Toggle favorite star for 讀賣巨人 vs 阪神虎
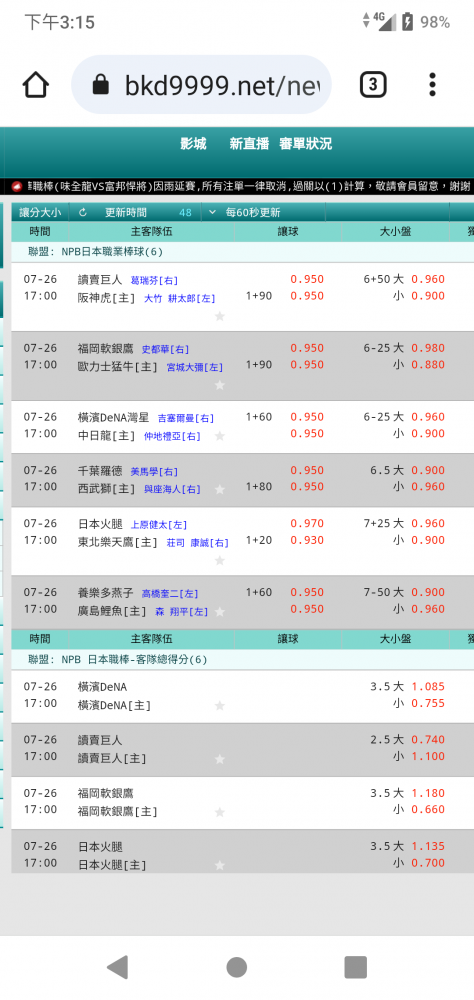474x1000 pixels. click(x=219, y=316)
